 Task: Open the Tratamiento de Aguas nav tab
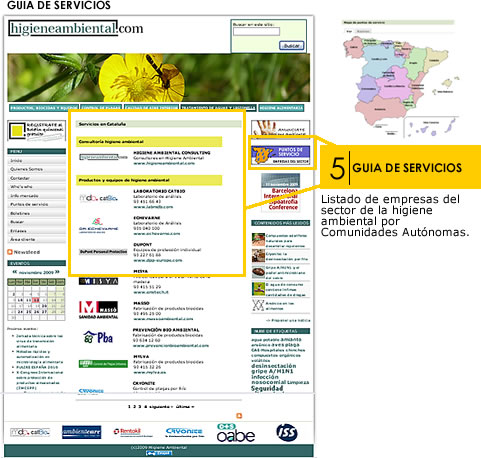219,108
